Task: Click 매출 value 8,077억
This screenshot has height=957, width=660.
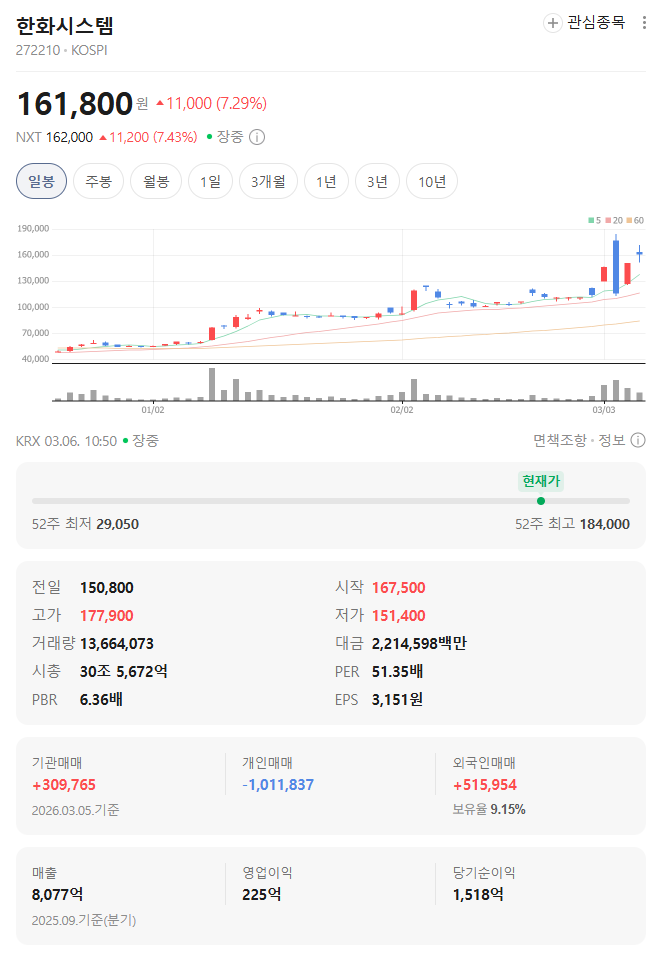Action: [57, 895]
